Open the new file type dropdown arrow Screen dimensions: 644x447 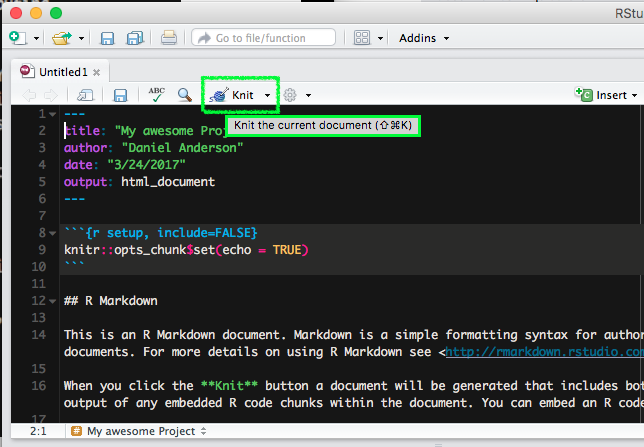pos(37,39)
